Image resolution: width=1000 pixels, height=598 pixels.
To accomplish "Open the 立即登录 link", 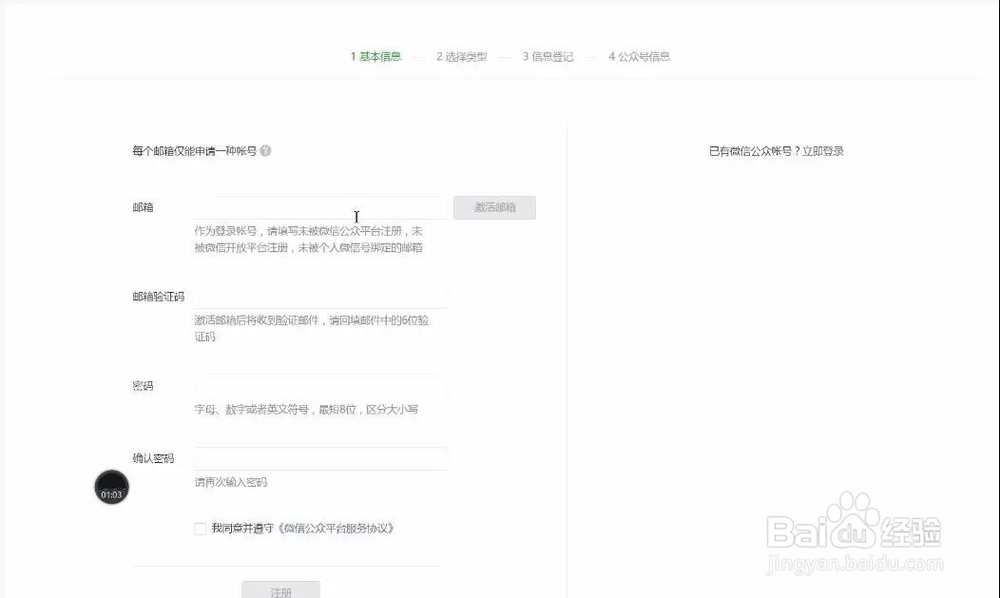I will (x=823, y=151).
